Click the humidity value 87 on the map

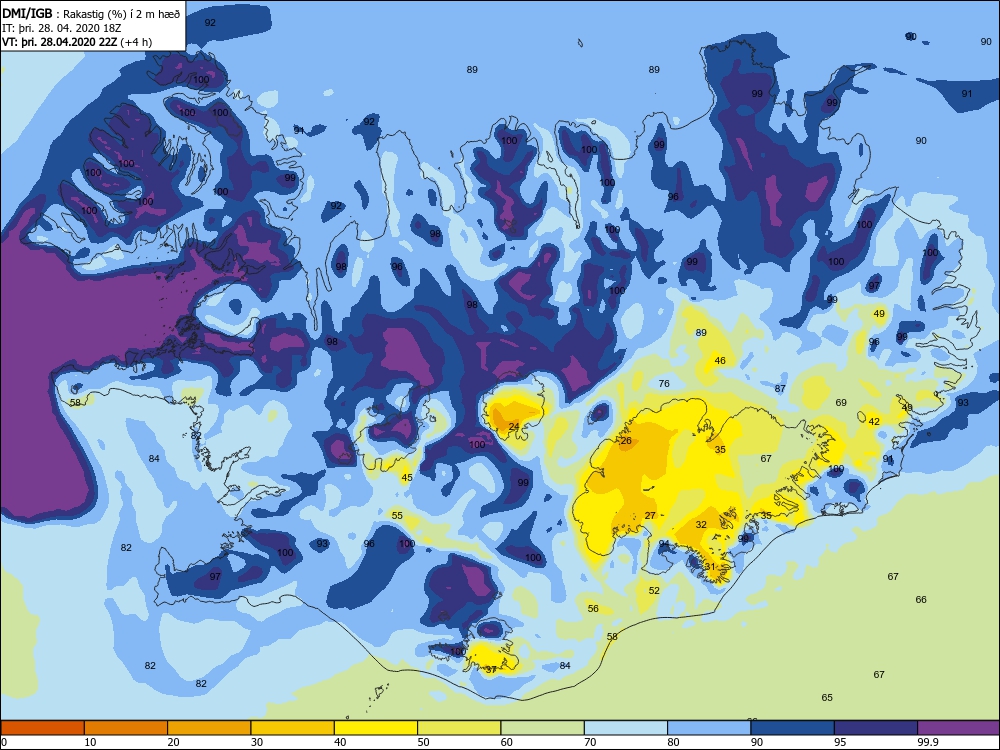point(780,388)
